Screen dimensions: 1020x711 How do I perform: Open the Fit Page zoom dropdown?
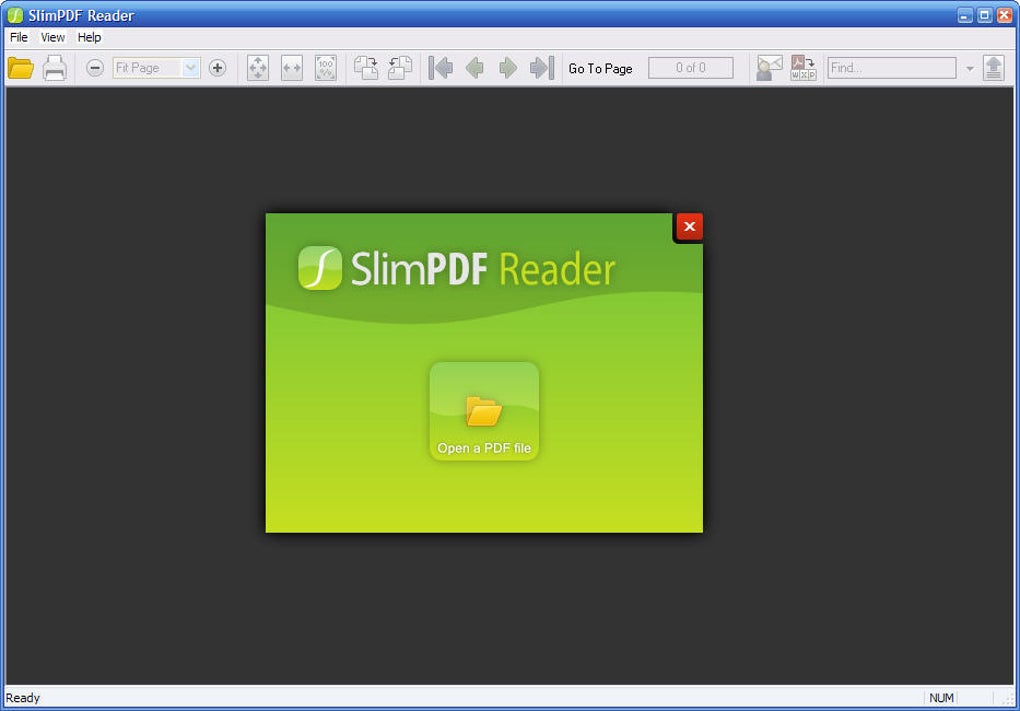coord(191,68)
